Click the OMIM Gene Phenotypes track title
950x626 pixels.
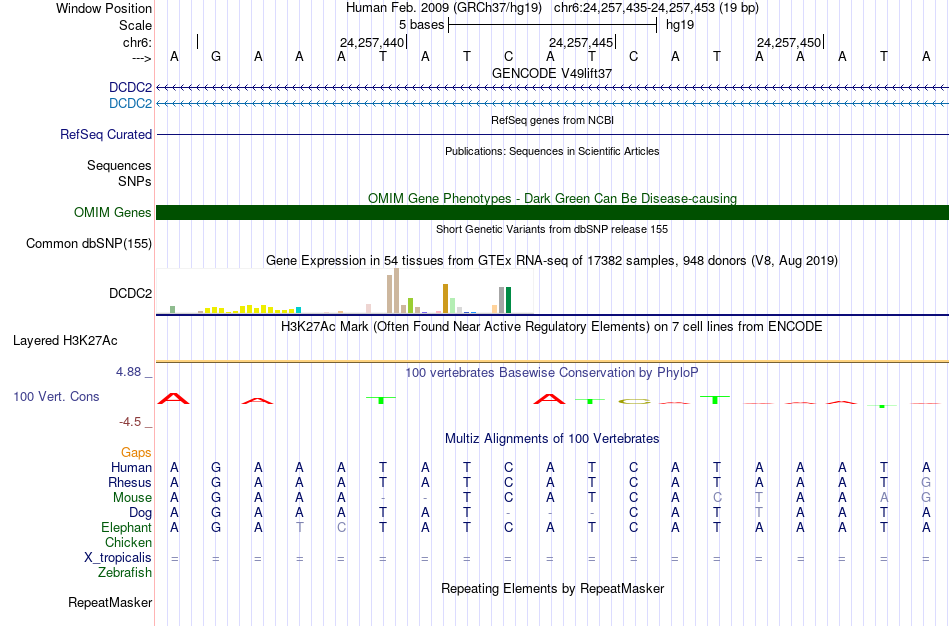pyautogui.click(x=552, y=198)
